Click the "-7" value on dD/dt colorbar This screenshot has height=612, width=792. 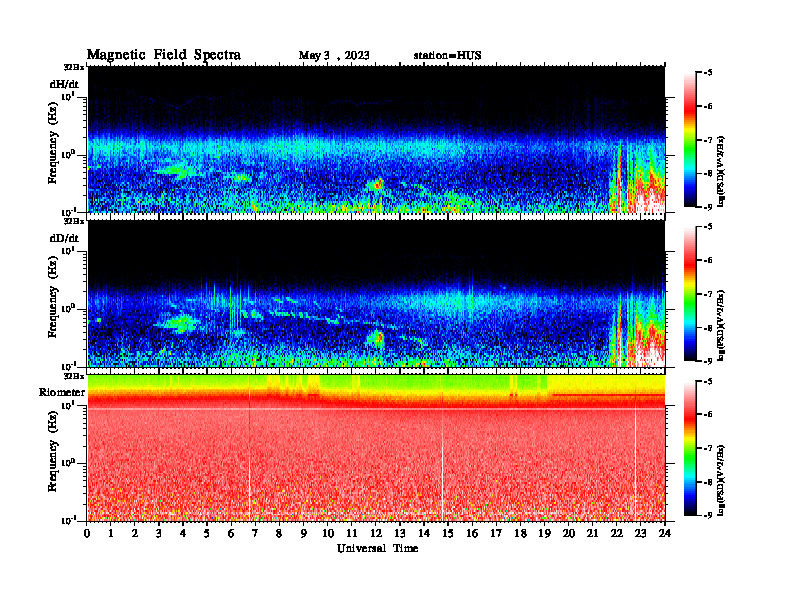(x=708, y=294)
